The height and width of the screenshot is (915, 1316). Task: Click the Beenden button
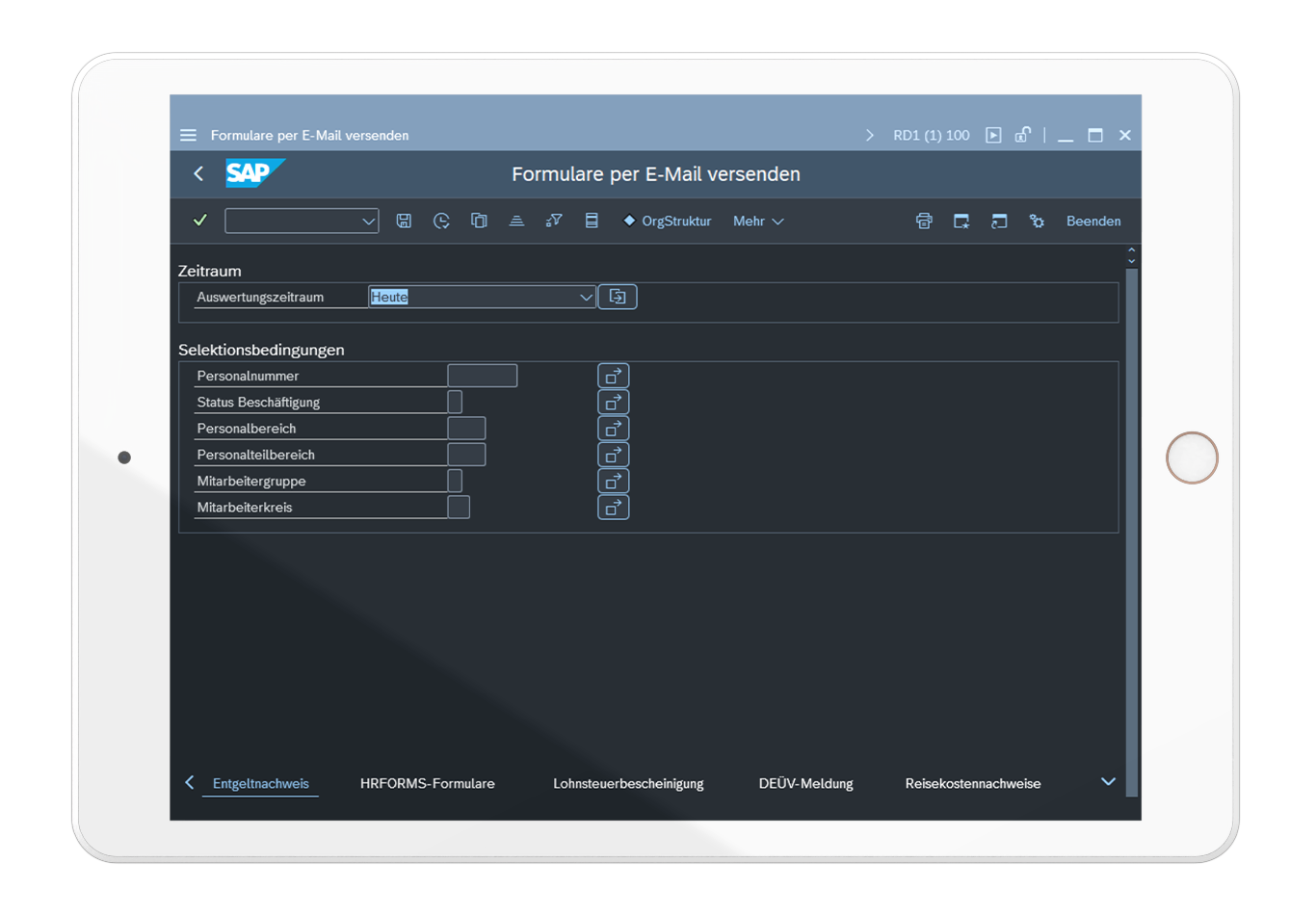coord(1093,221)
